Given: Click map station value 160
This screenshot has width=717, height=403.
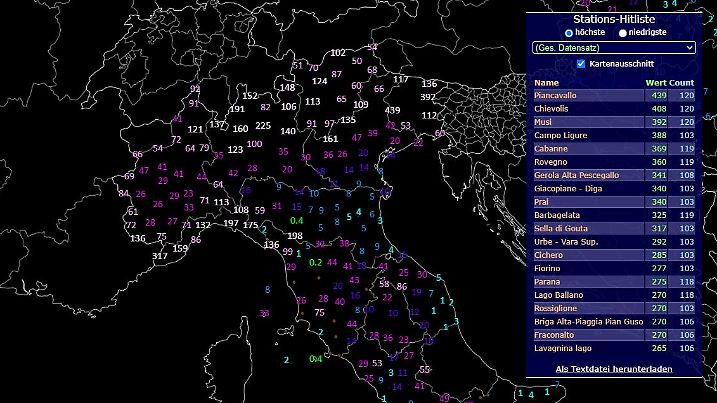Looking at the screenshot, I should 240,129.
